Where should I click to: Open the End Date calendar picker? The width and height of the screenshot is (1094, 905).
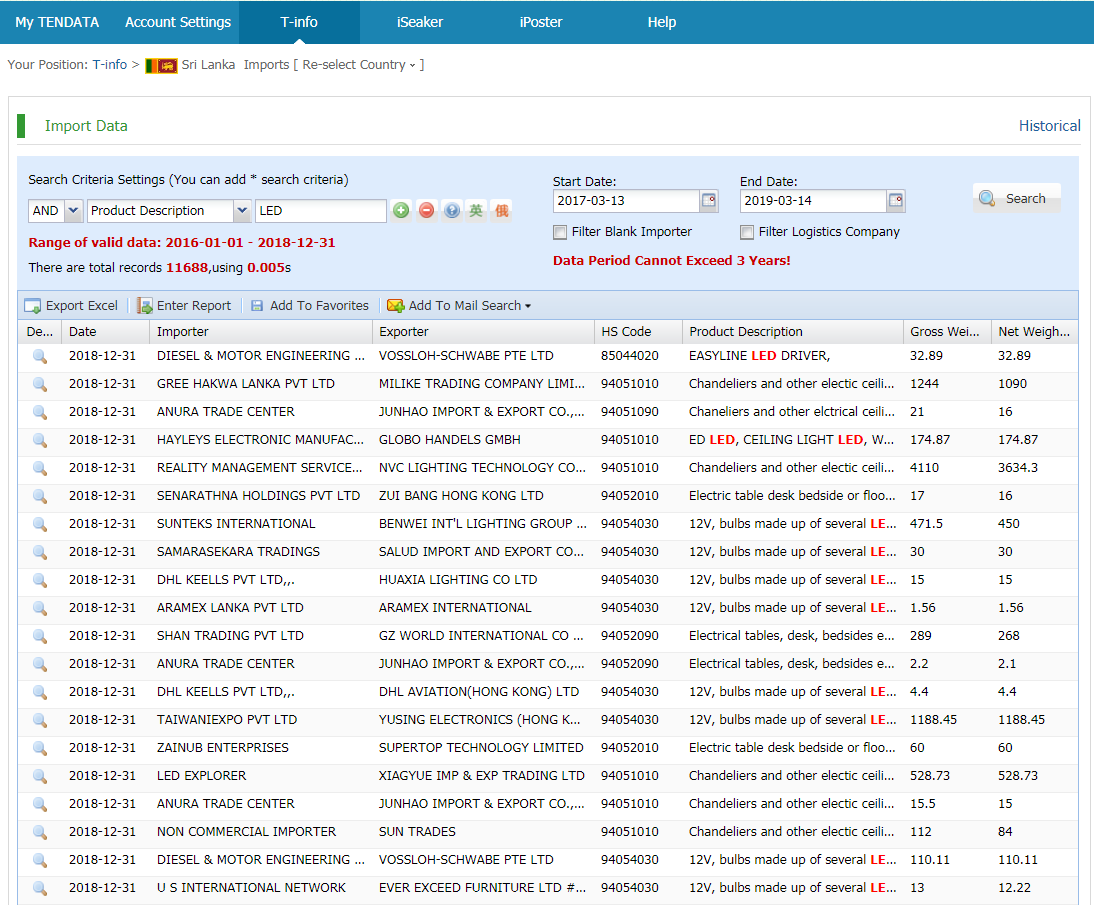[896, 200]
